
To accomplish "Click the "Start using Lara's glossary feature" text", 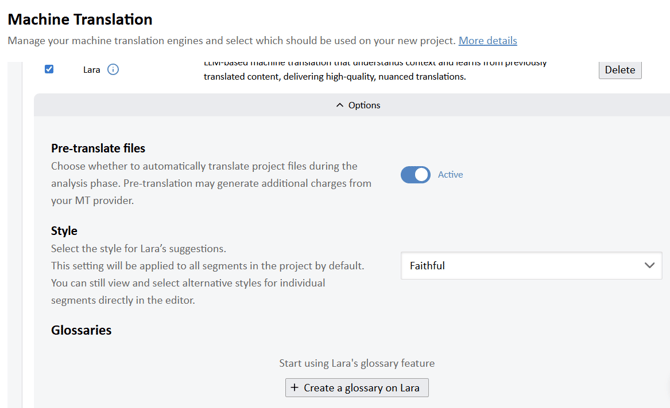I will tap(356, 363).
